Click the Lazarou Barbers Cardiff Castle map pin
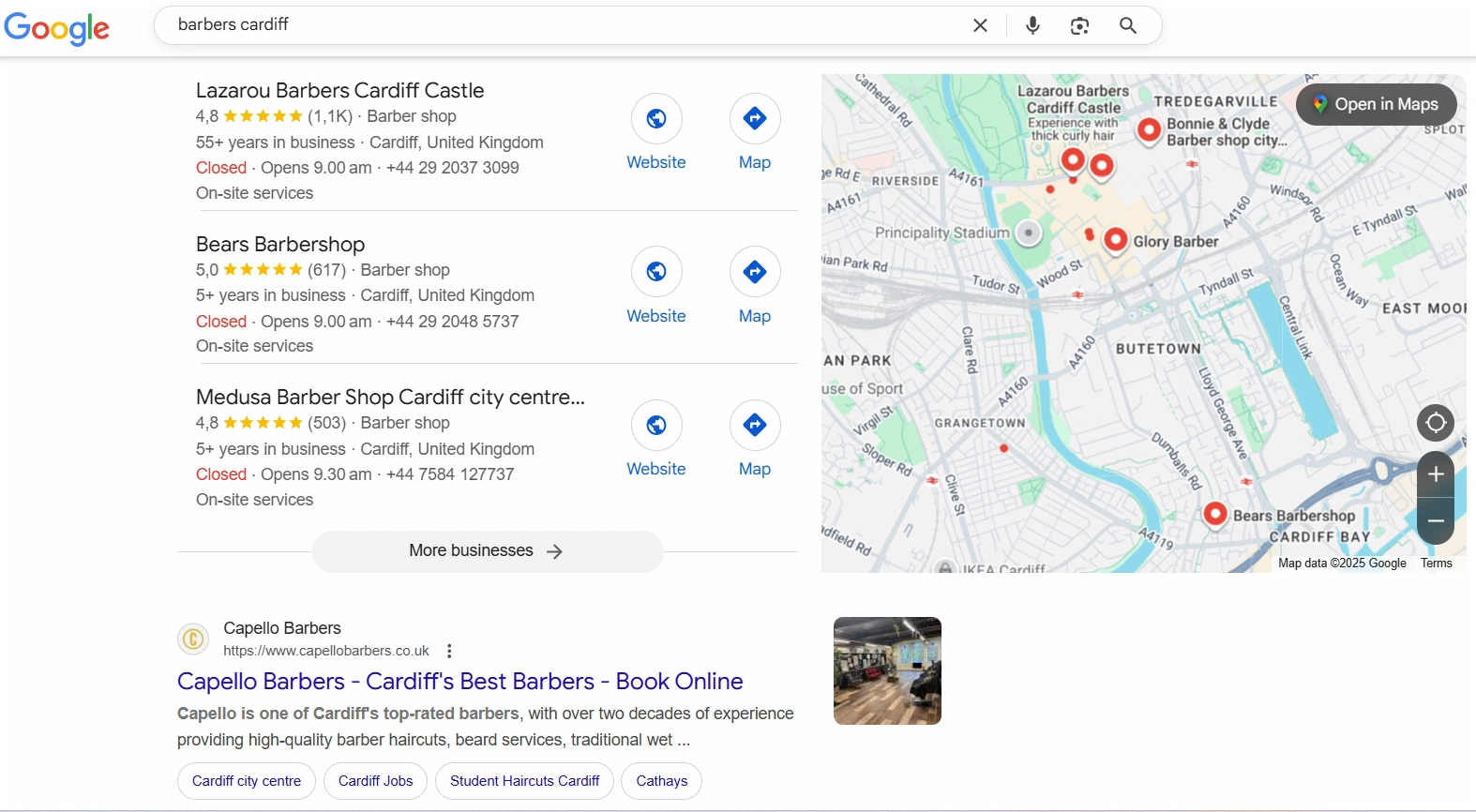This screenshot has height=812, width=1476. coord(1073,162)
